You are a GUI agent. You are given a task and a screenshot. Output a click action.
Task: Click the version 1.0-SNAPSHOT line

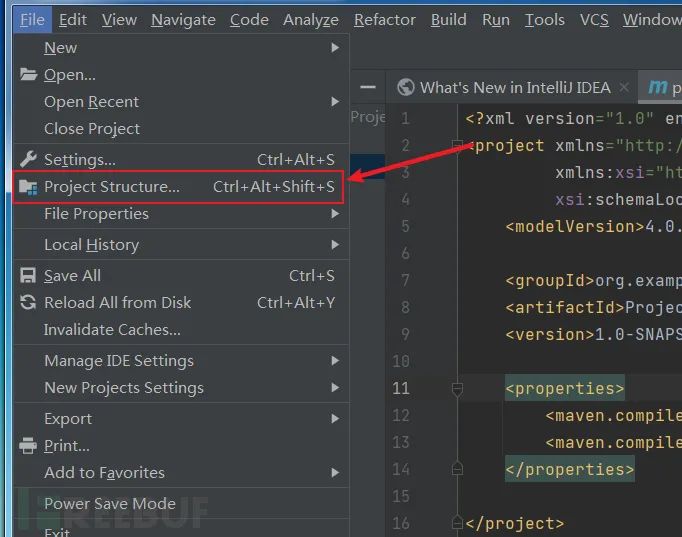593,334
